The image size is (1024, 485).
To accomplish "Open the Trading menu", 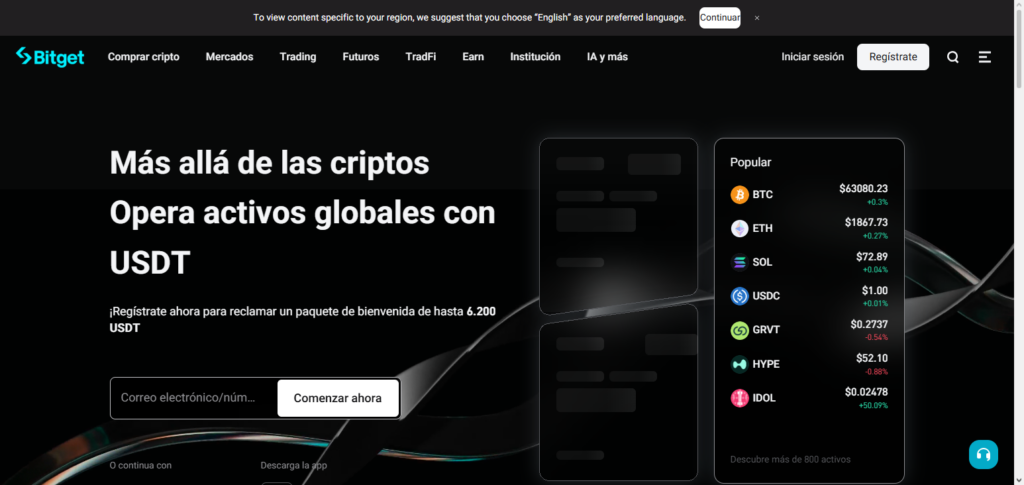I will (298, 57).
